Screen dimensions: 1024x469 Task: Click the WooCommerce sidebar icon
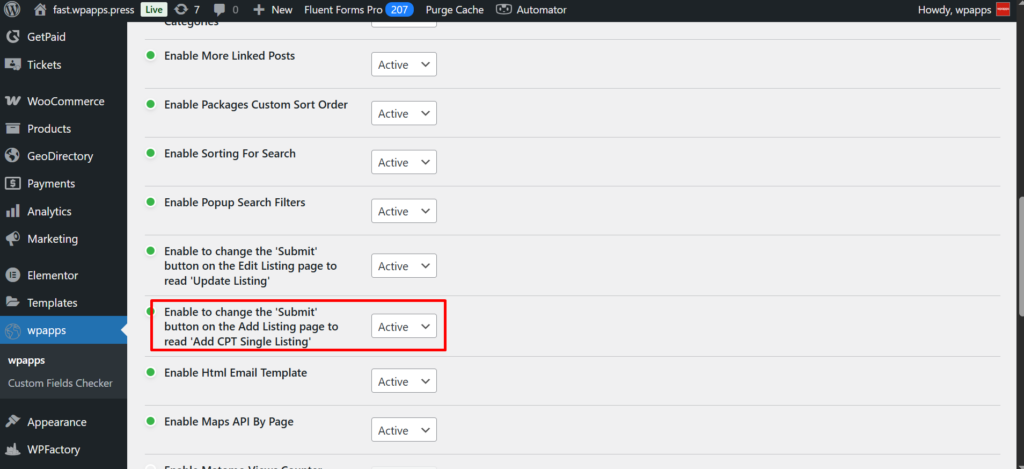(x=13, y=101)
